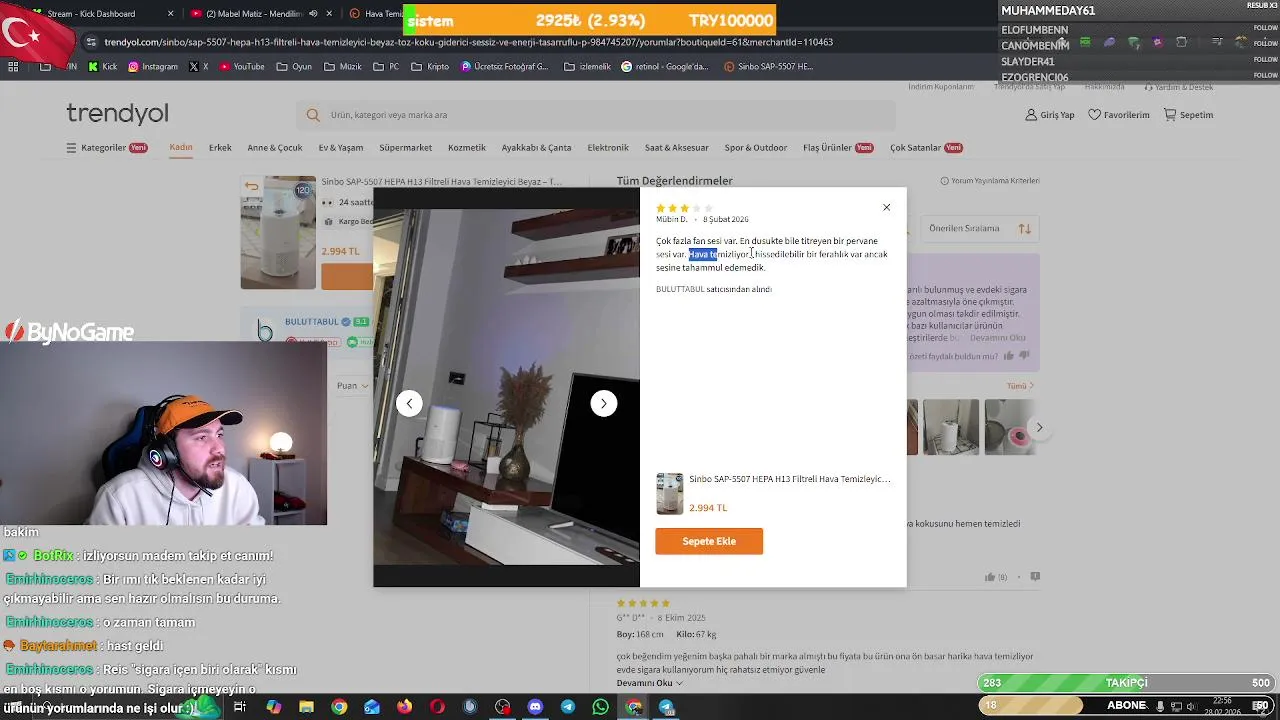Click the three-star review rating
This screenshot has width=1280, height=720.
click(684, 208)
